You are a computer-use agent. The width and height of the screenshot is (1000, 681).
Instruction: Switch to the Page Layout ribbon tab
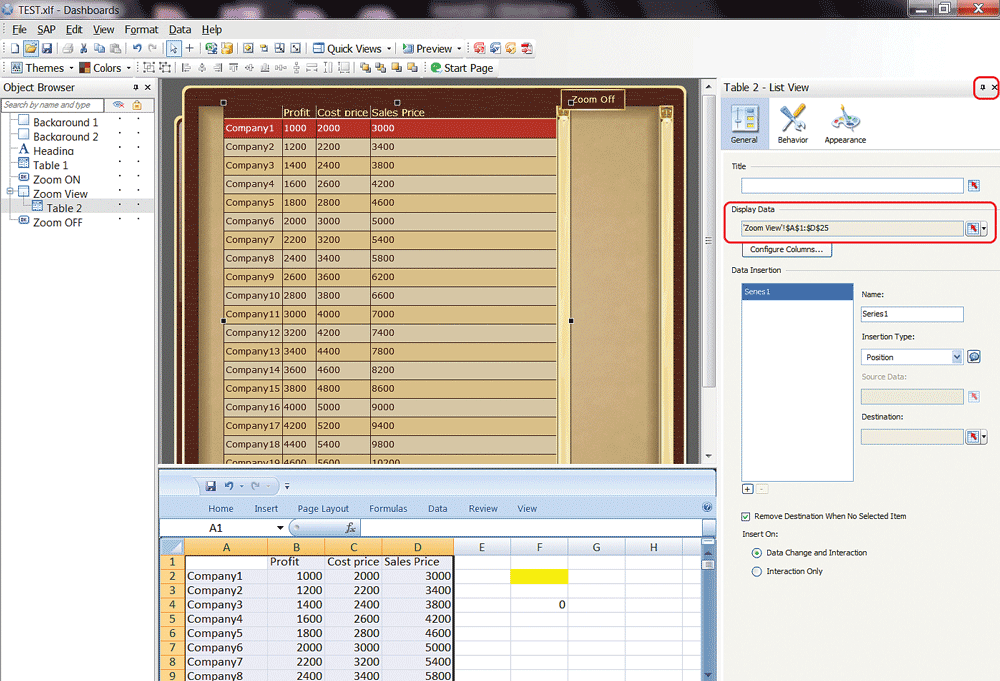click(323, 509)
